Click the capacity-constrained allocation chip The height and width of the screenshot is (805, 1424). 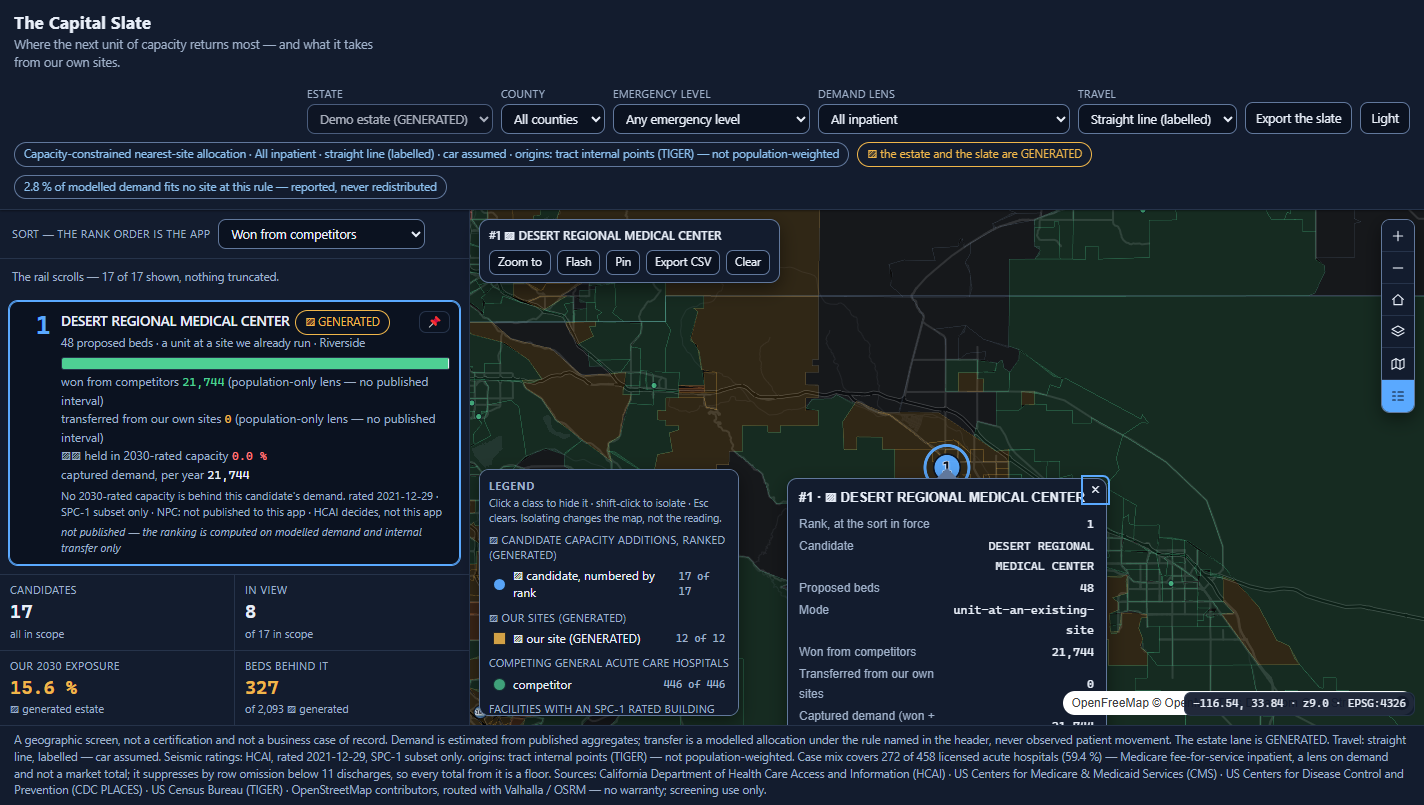pos(432,154)
